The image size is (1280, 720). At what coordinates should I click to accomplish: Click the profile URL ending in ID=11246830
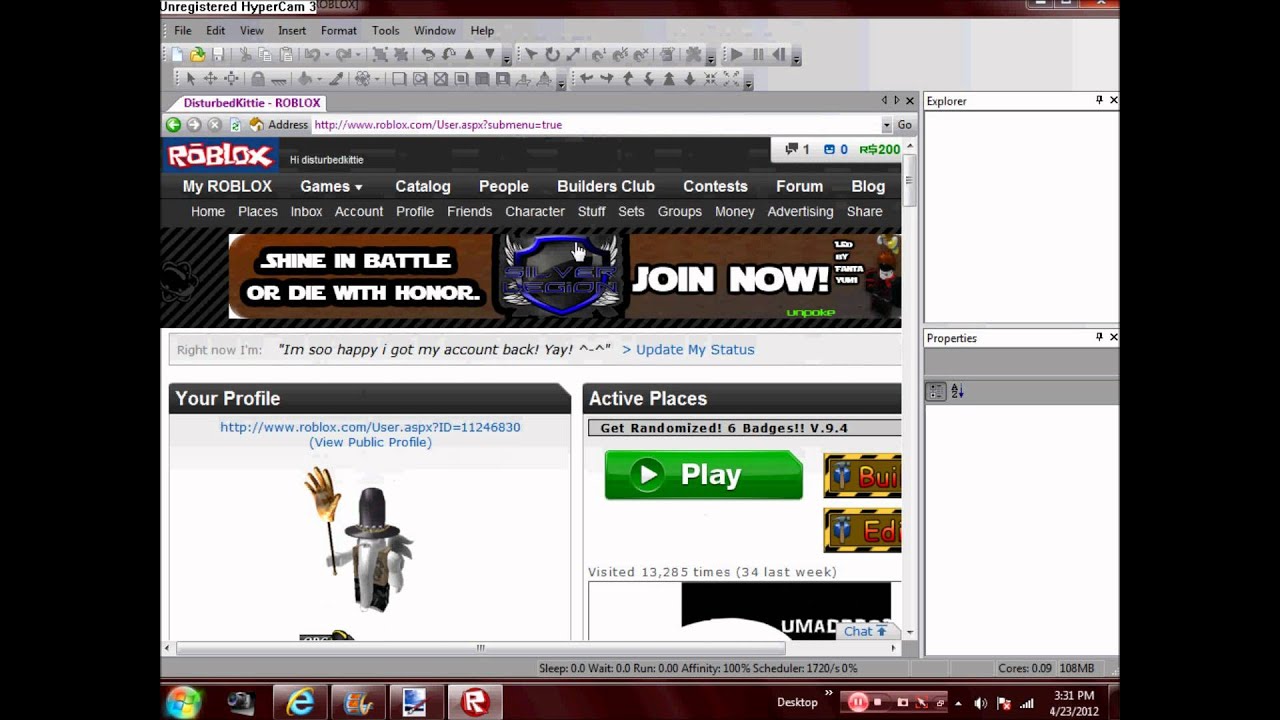pos(370,427)
